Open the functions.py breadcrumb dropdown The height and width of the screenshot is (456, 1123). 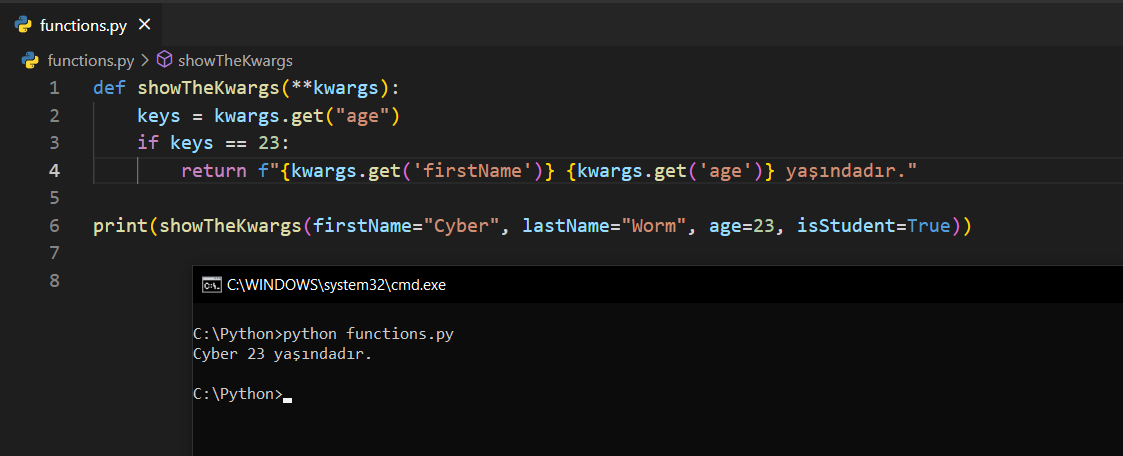(x=90, y=60)
